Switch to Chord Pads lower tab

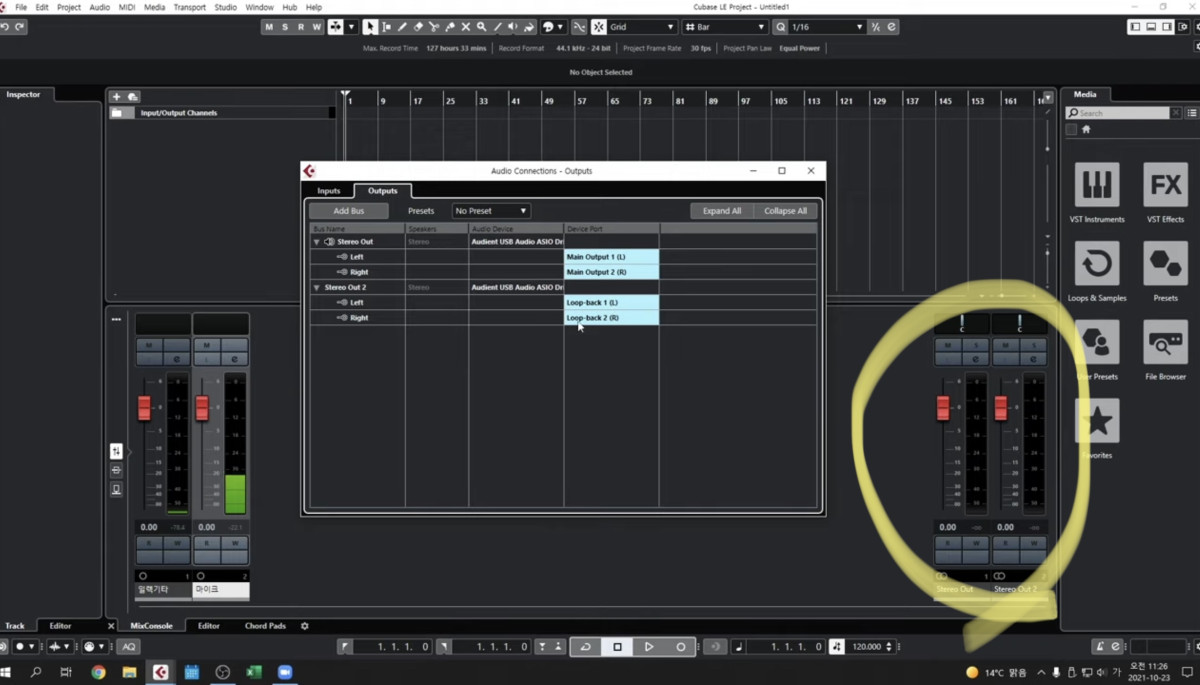(x=265, y=626)
